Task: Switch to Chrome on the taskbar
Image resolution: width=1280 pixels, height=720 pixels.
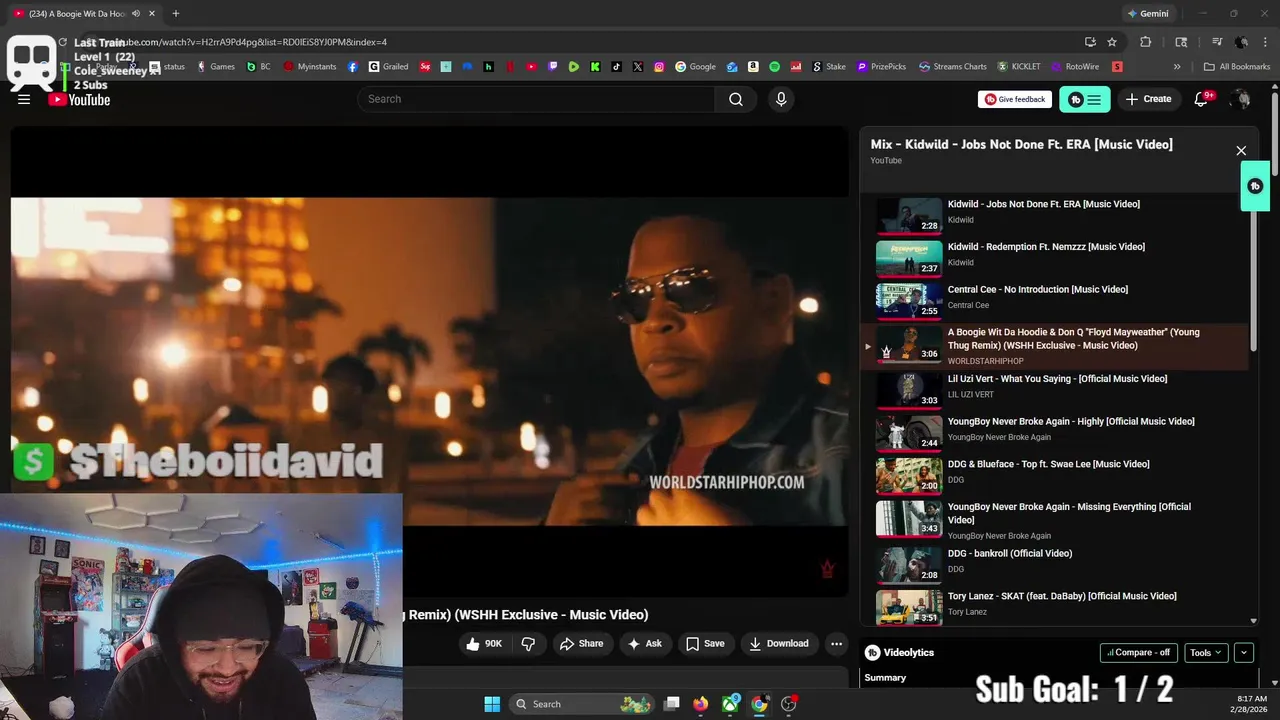Action: [759, 704]
